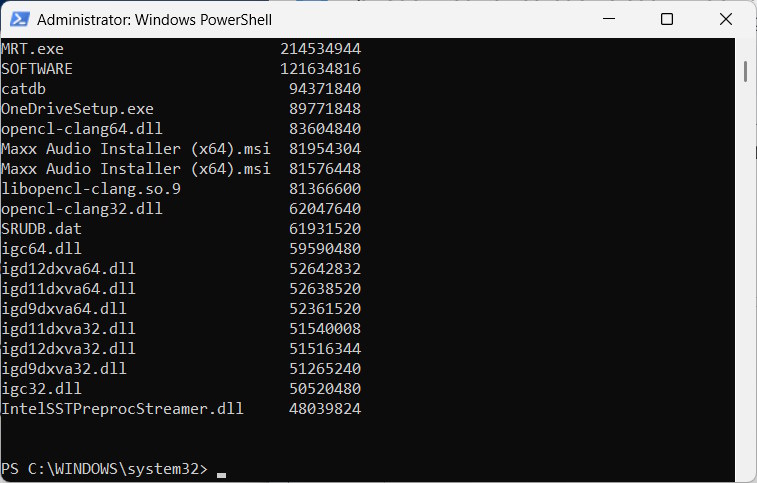Click the size value 121634816

(x=321, y=69)
